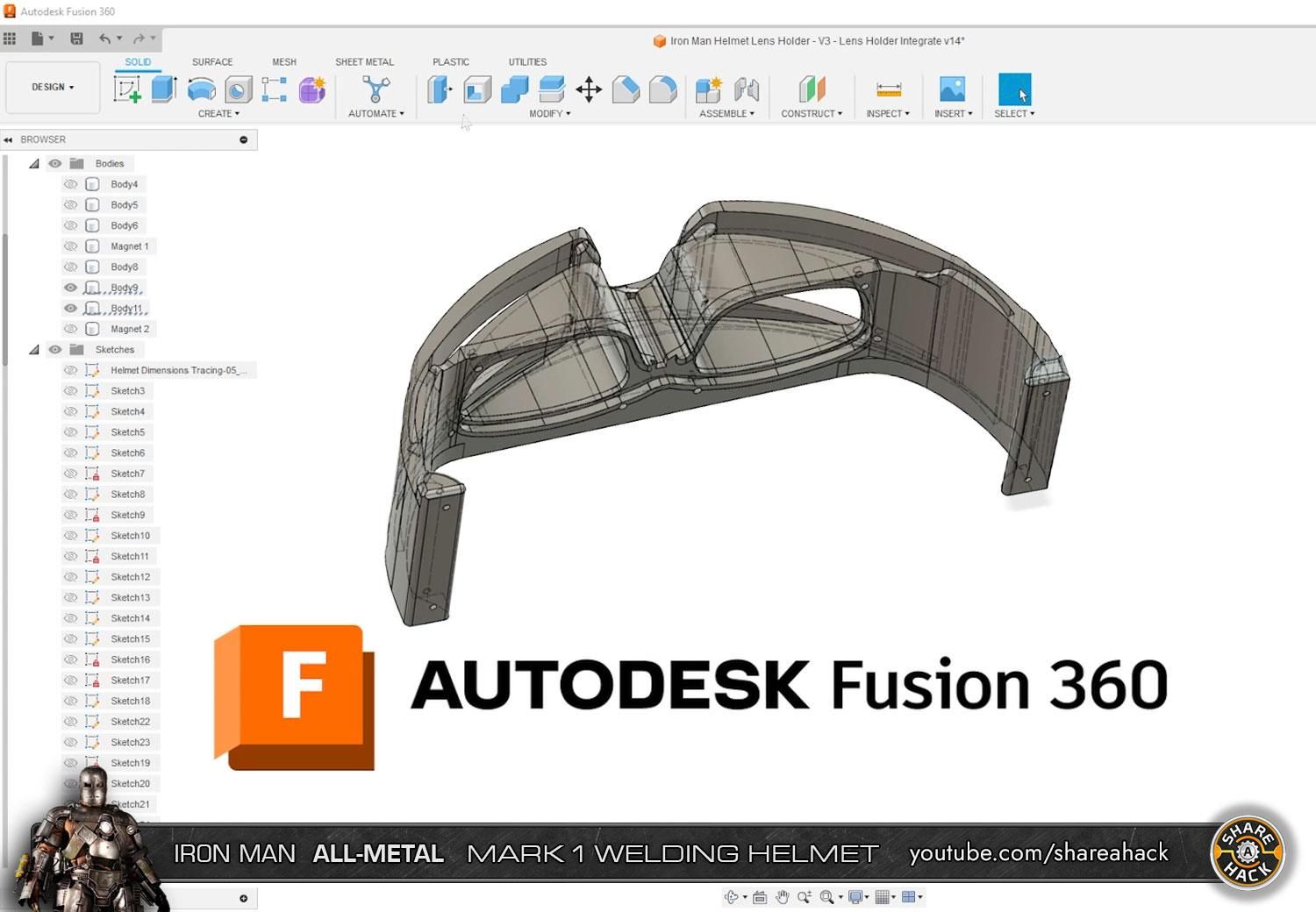
Task: Select Sketch7 in the browser
Action: [x=127, y=474]
